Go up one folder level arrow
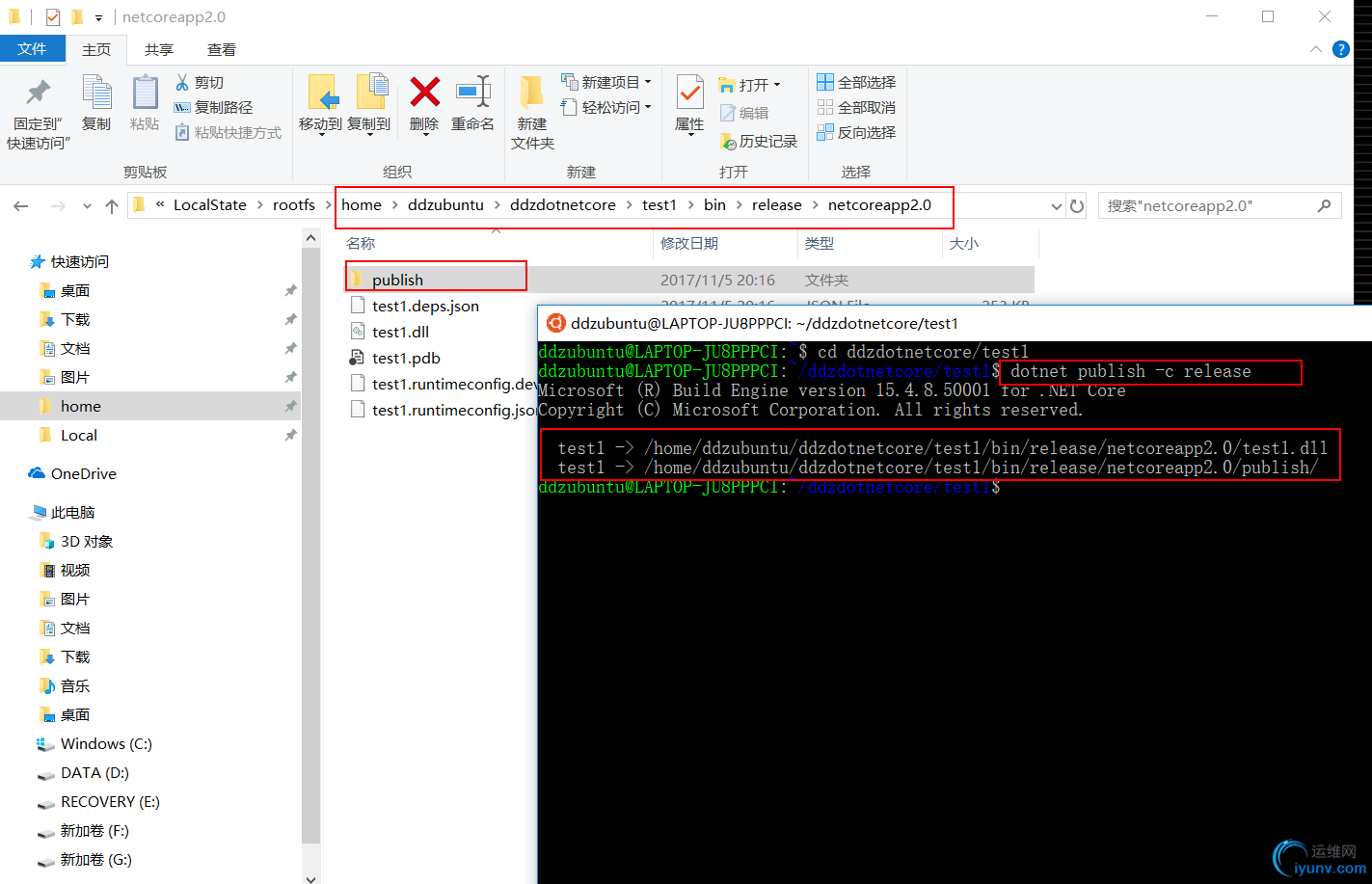 [112, 205]
